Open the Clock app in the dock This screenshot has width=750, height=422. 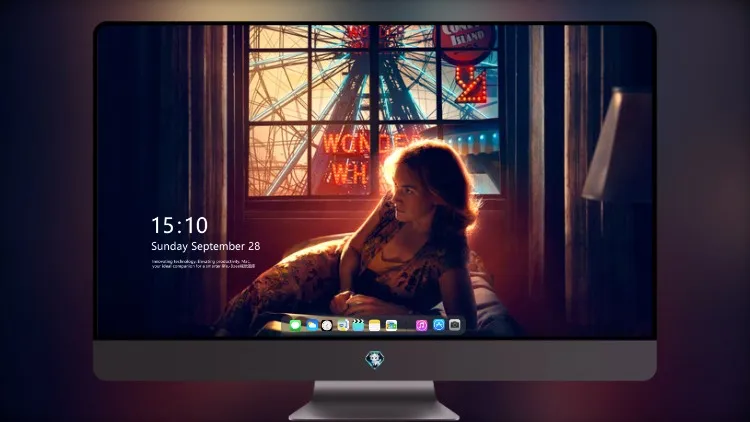coord(327,325)
